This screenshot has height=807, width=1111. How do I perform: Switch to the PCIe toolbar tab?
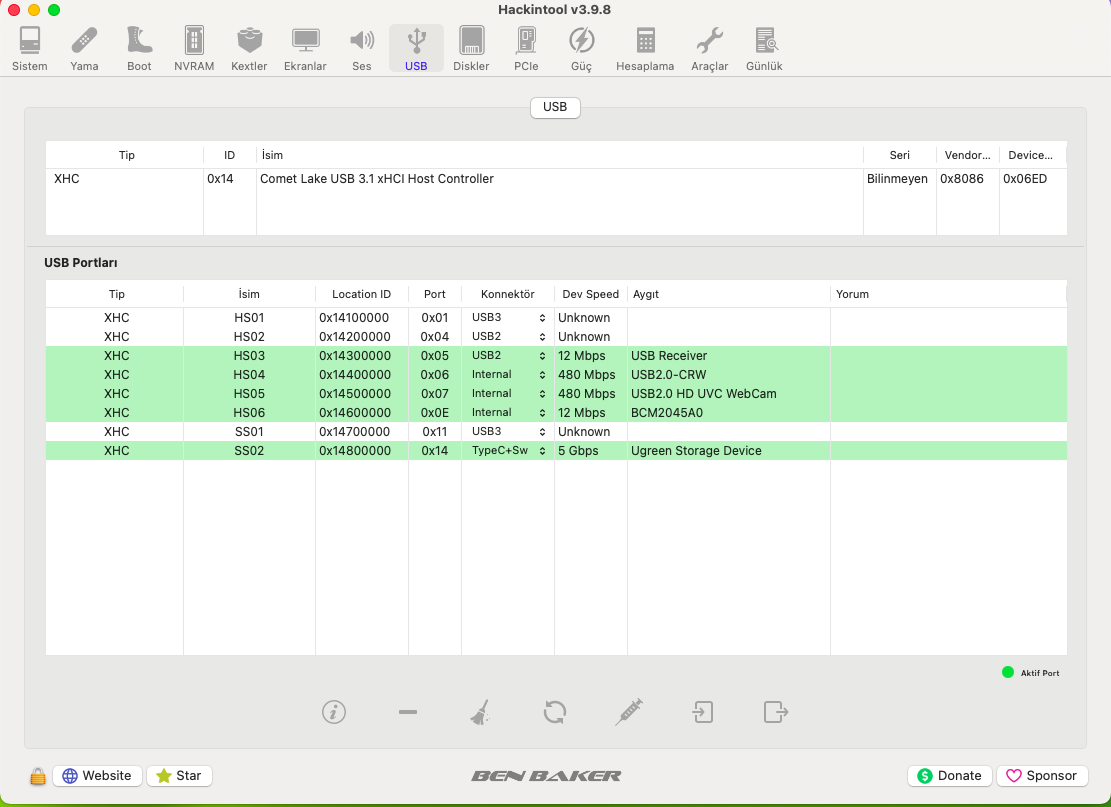[526, 48]
